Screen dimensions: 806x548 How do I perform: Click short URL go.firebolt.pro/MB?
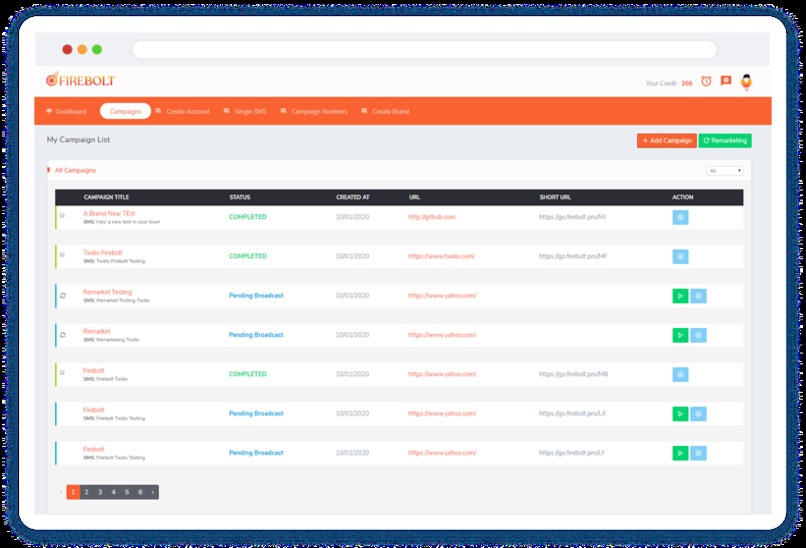[x=573, y=374]
